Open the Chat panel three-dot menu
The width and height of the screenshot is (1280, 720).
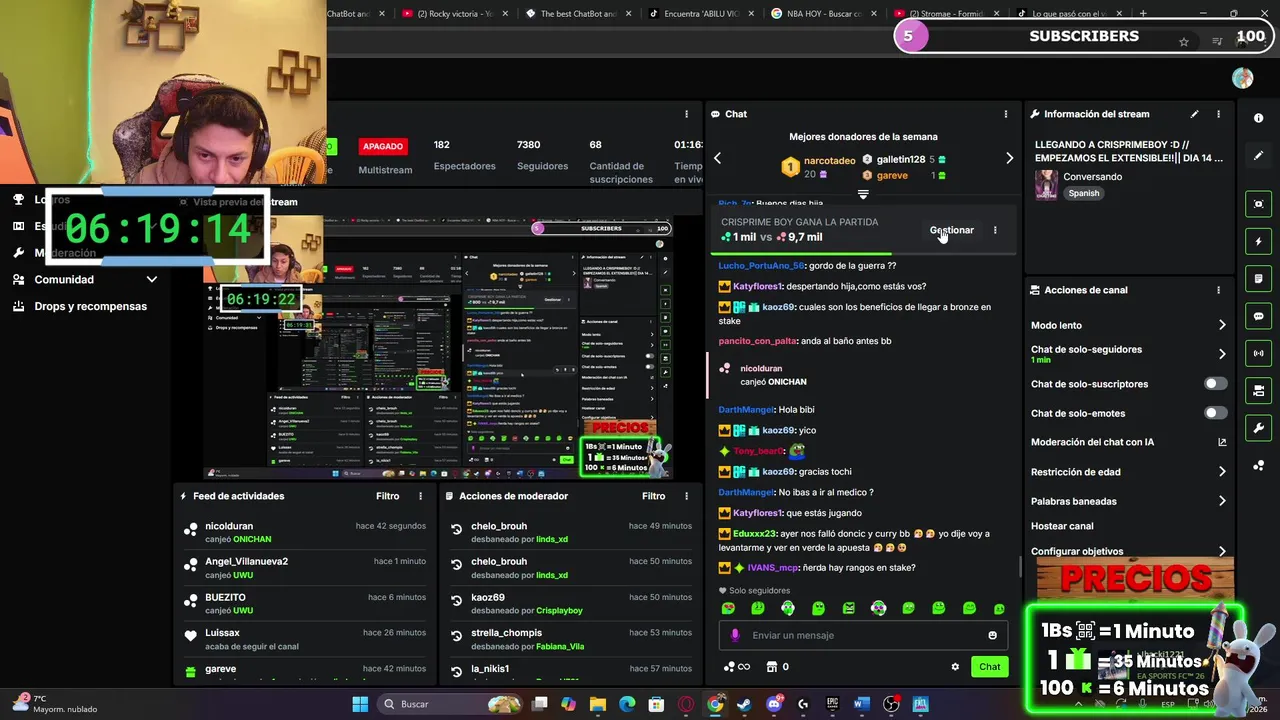1006,114
